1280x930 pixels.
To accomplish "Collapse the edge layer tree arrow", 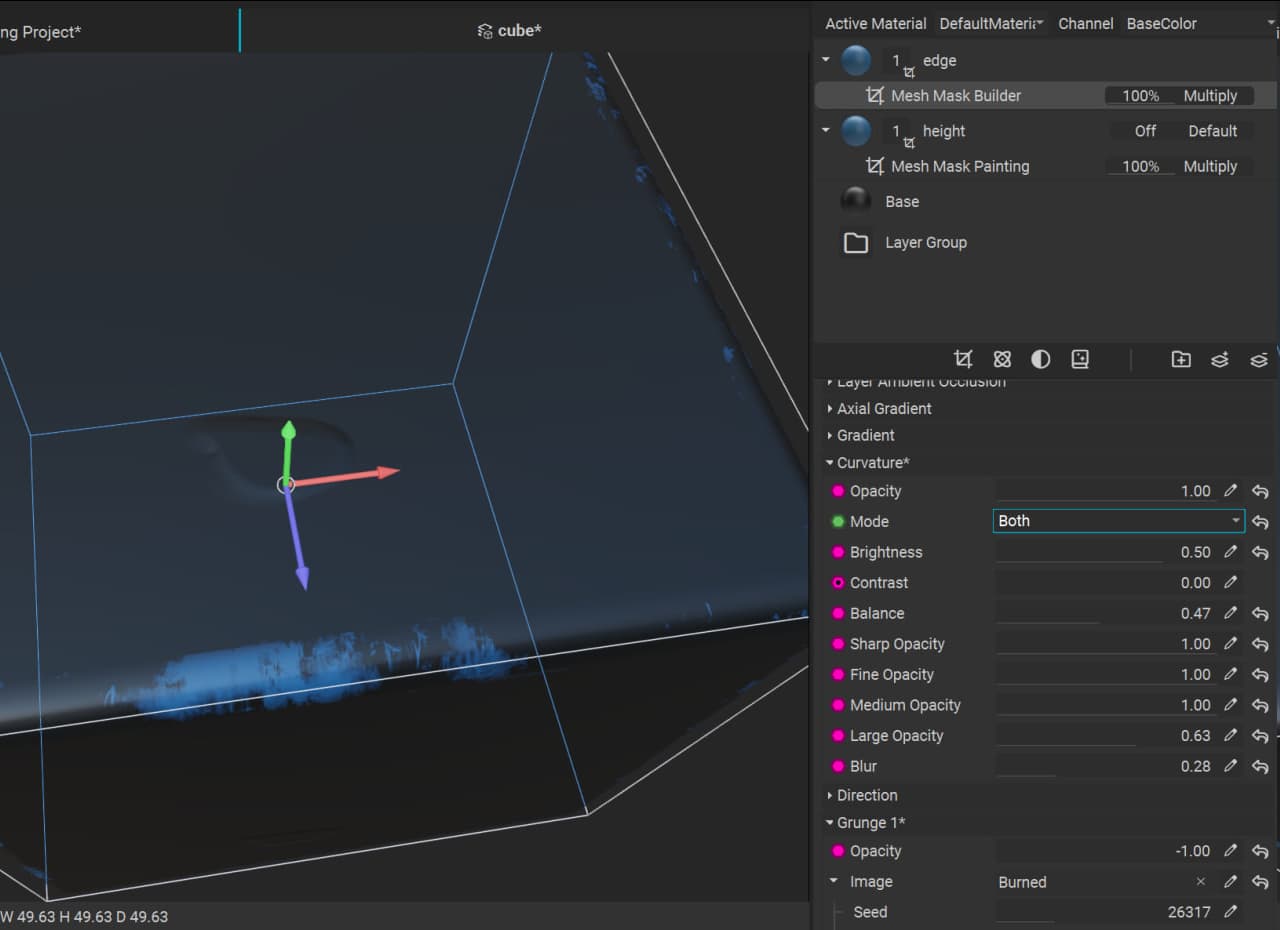I will coord(826,60).
